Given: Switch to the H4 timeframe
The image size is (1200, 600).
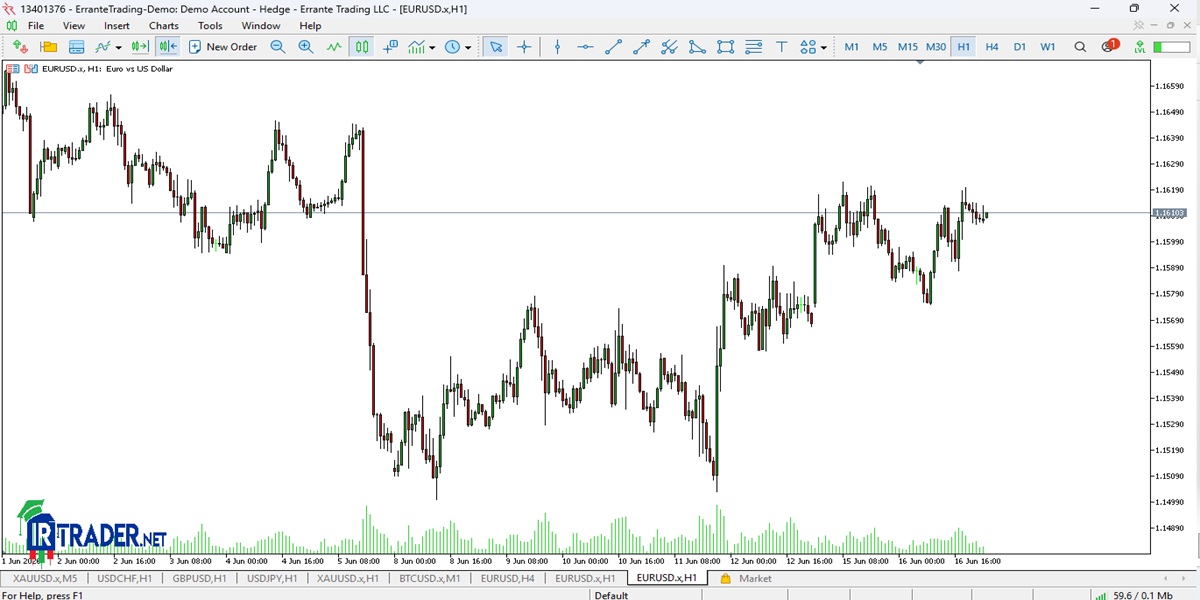Looking at the screenshot, I should tap(991, 47).
